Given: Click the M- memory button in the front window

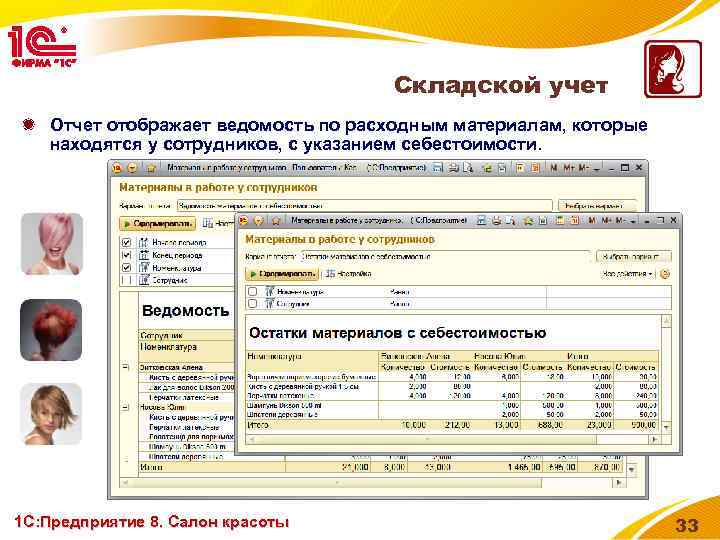Looking at the screenshot, I should 621,221.
